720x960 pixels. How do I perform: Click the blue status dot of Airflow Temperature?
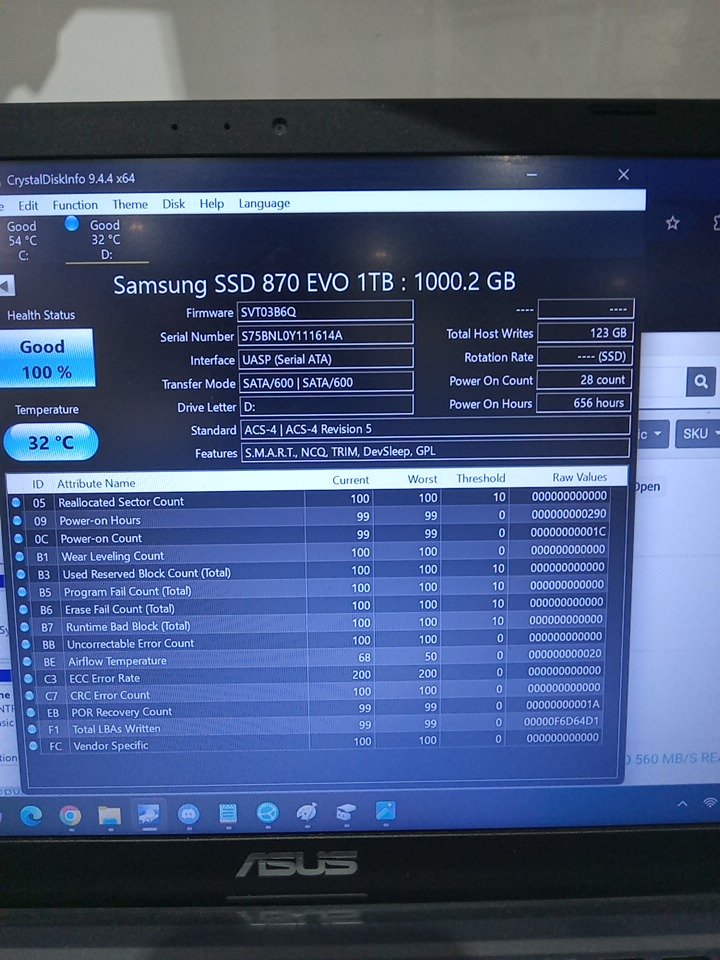pos(27,661)
